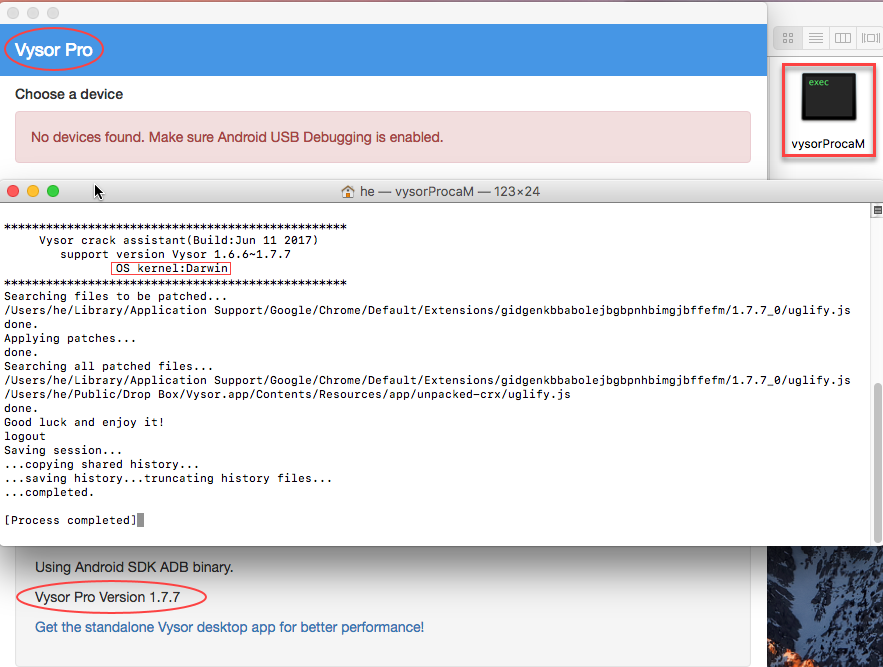Click the 'Searching files to be patched...' line

point(115,296)
